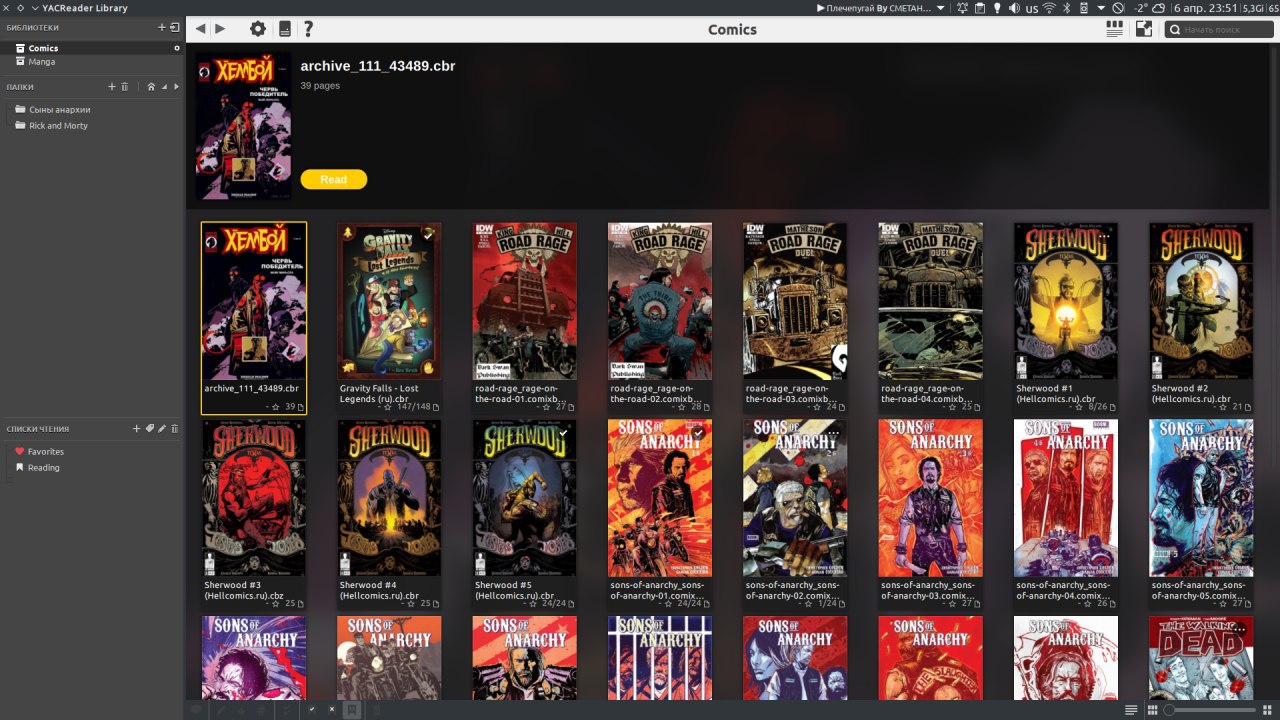Image resolution: width=1280 pixels, height=720 pixels.
Task: Select Sherwood #2 comic cover
Action: coord(1201,302)
